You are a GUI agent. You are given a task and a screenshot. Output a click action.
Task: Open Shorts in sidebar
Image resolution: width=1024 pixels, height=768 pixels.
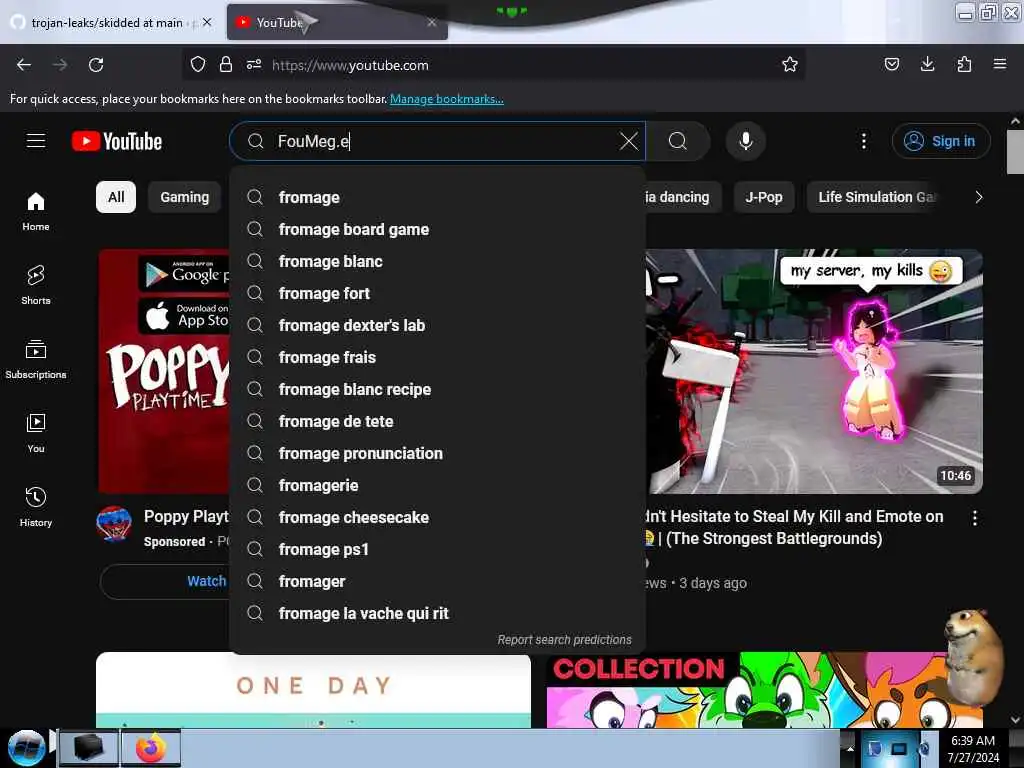[36, 285]
